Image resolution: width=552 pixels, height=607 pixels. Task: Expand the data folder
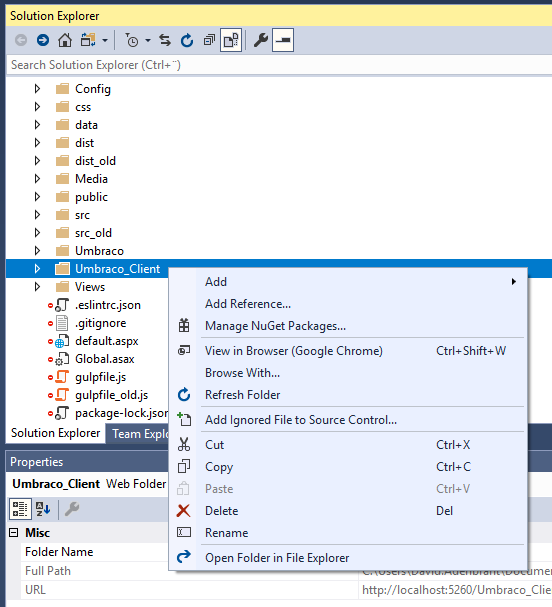click(38, 125)
